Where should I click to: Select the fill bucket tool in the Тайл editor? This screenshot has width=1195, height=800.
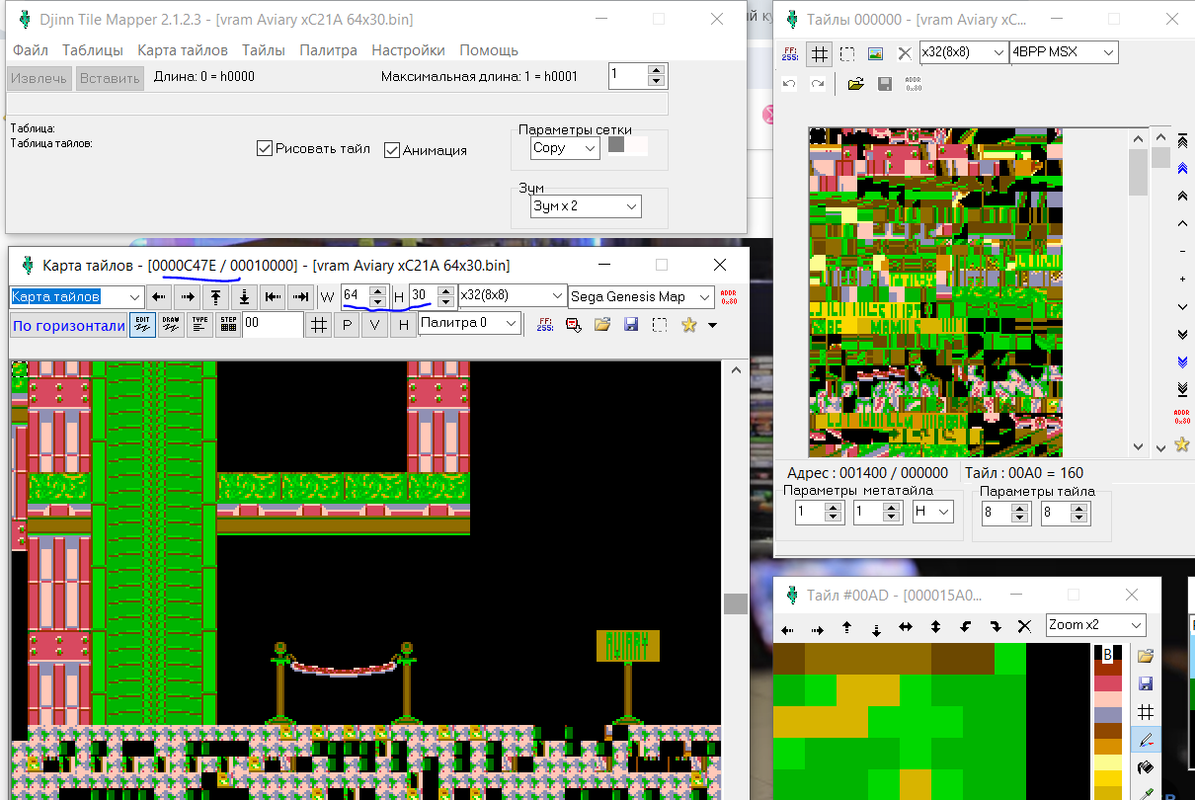tap(1145, 767)
